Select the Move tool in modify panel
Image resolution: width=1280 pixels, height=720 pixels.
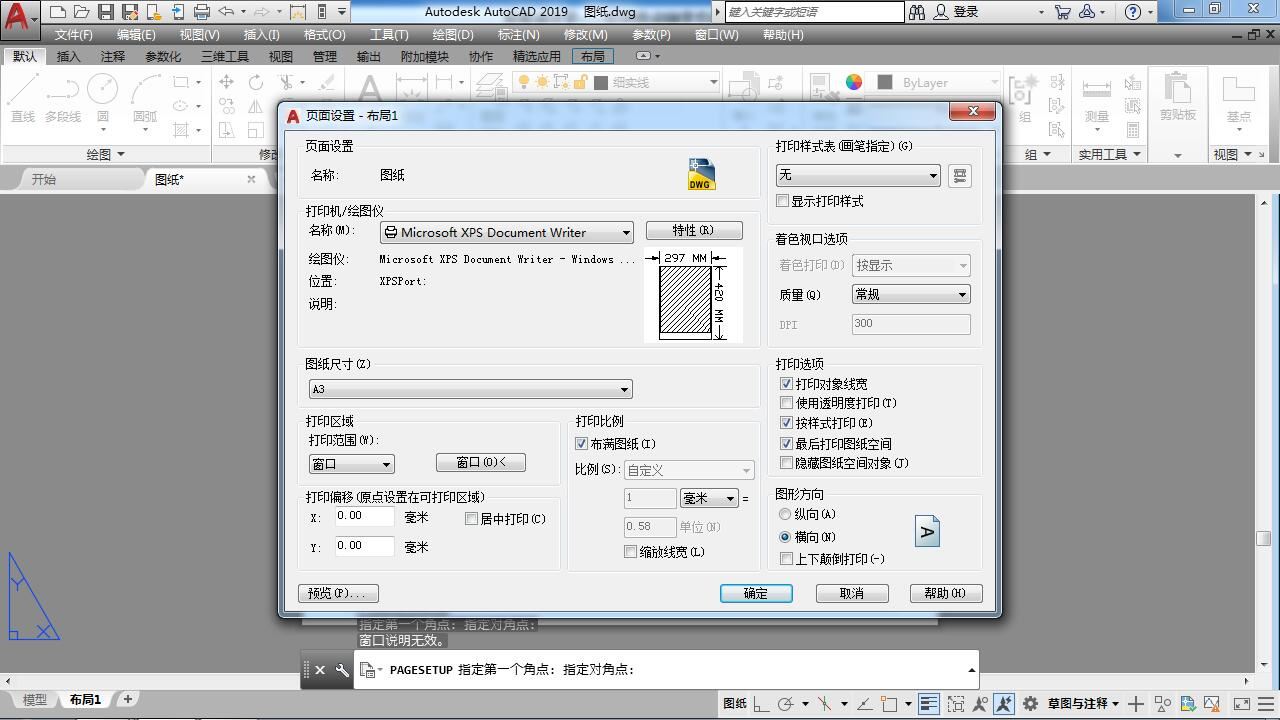[227, 83]
